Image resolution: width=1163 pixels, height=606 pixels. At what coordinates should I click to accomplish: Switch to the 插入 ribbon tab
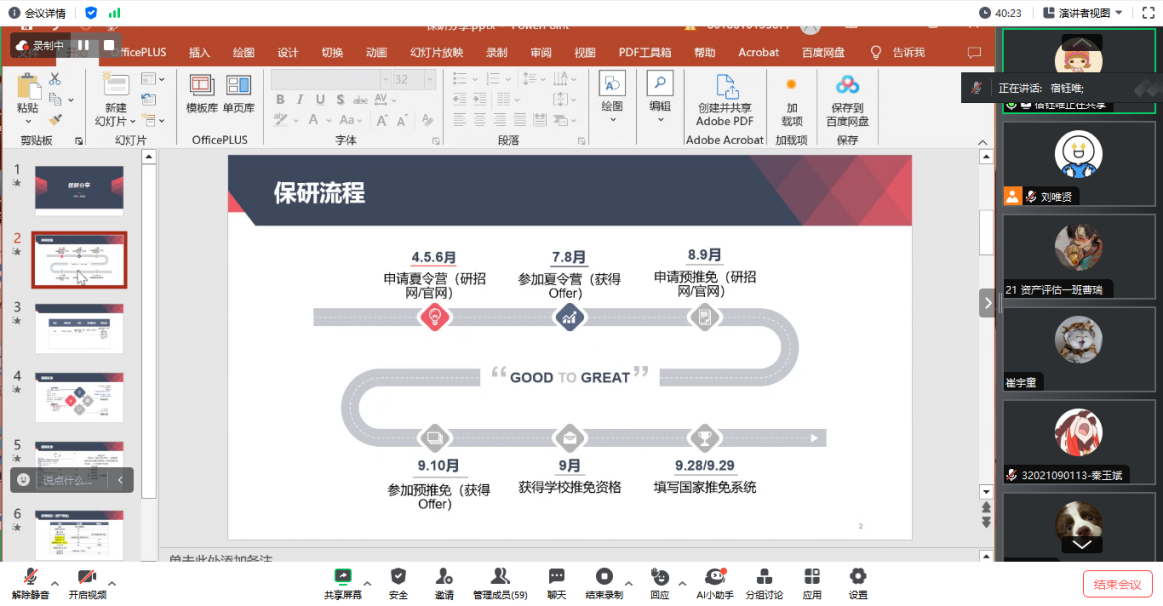(x=198, y=52)
